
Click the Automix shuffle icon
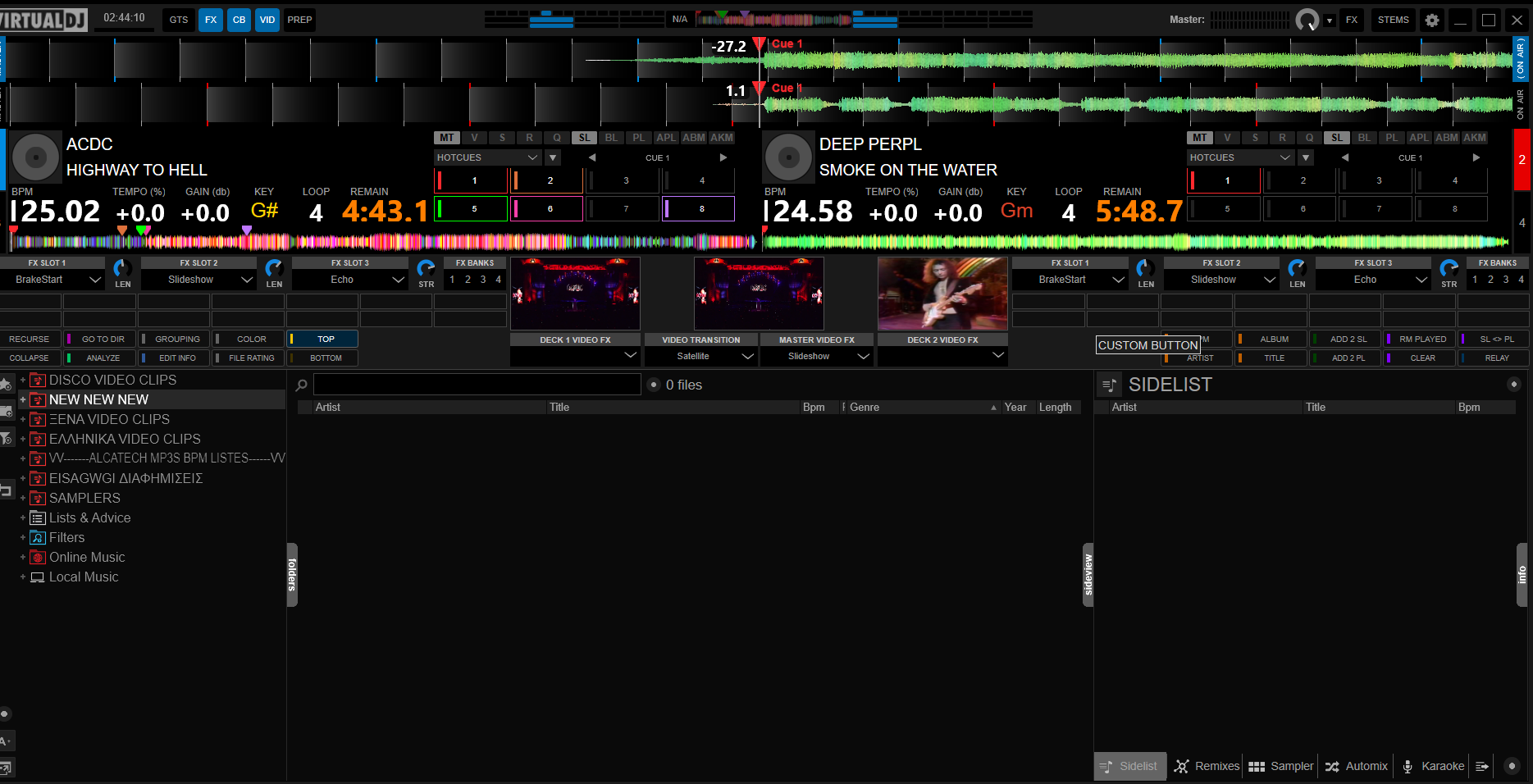click(1332, 767)
